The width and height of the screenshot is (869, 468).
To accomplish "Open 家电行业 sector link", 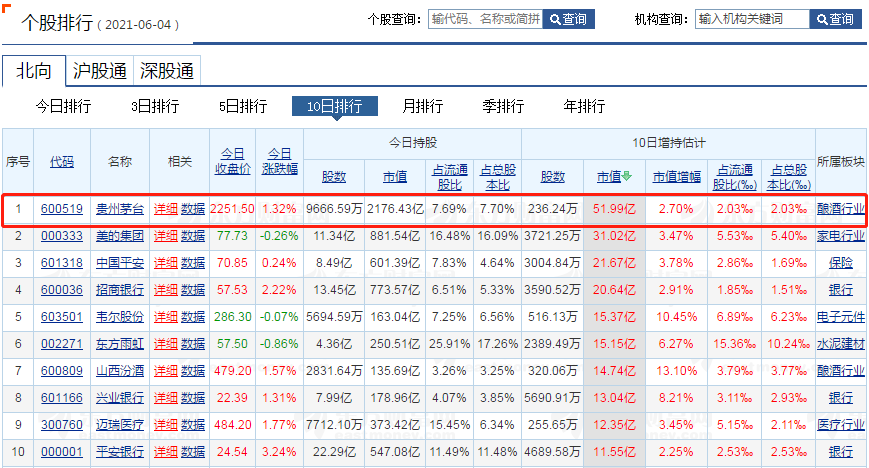I will (841, 236).
